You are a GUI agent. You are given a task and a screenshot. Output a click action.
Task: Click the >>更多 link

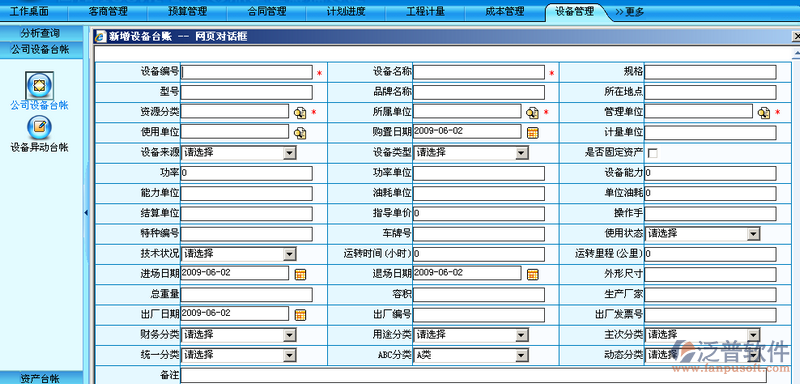(629, 12)
